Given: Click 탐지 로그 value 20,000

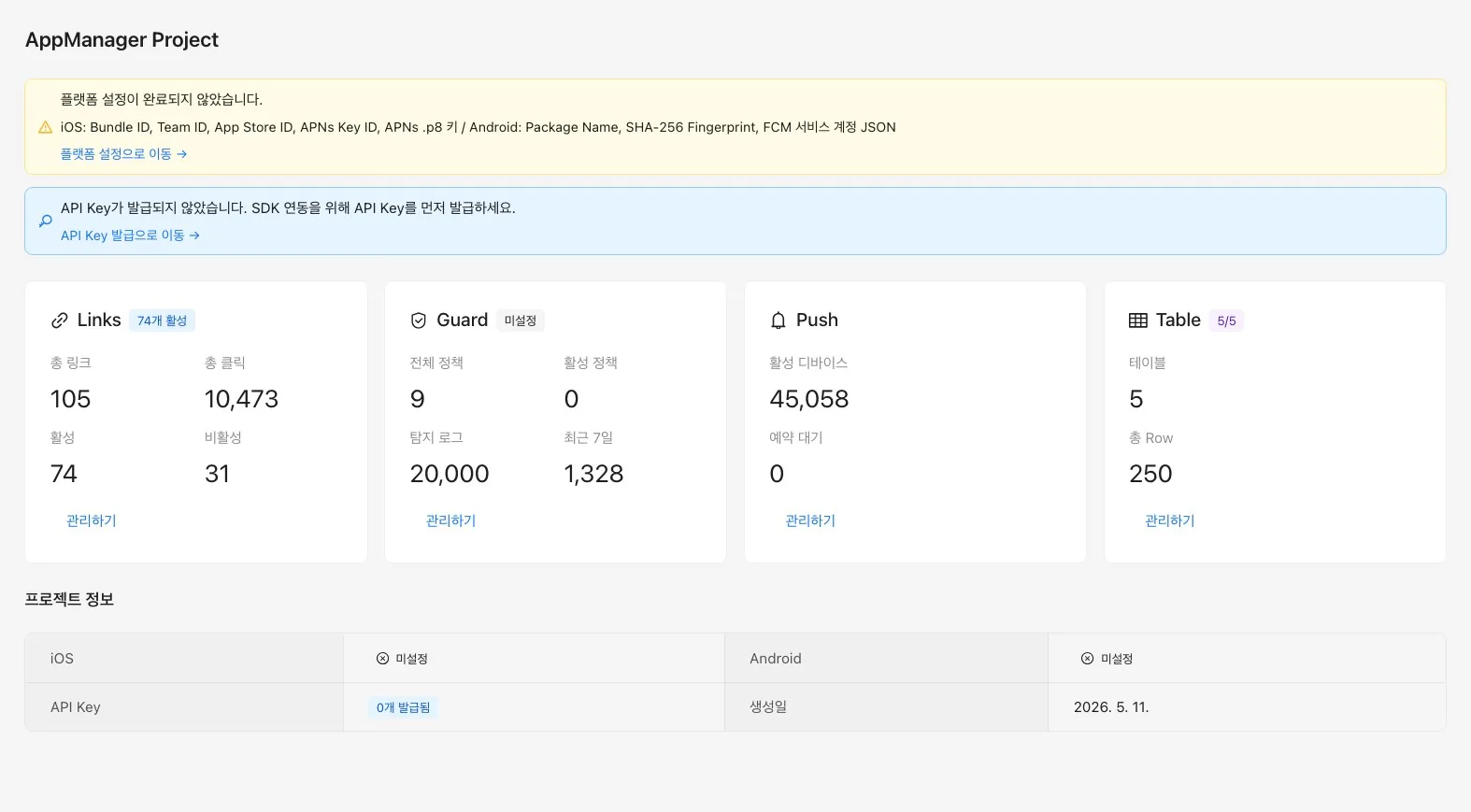Looking at the screenshot, I should [450, 475].
